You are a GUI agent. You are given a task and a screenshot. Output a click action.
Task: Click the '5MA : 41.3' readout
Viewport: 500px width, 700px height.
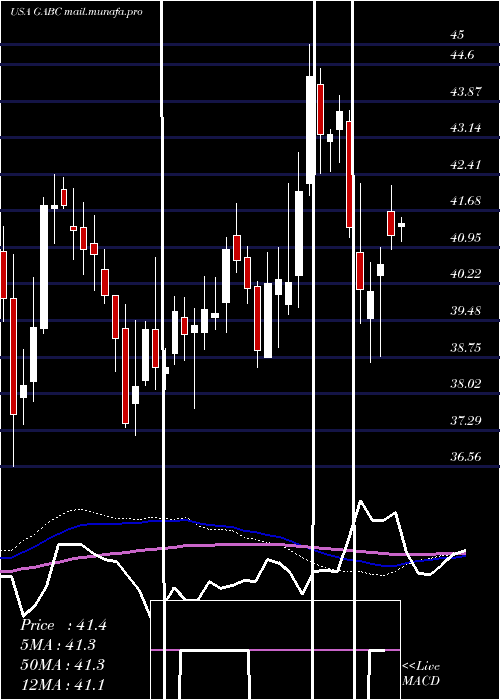(59, 645)
